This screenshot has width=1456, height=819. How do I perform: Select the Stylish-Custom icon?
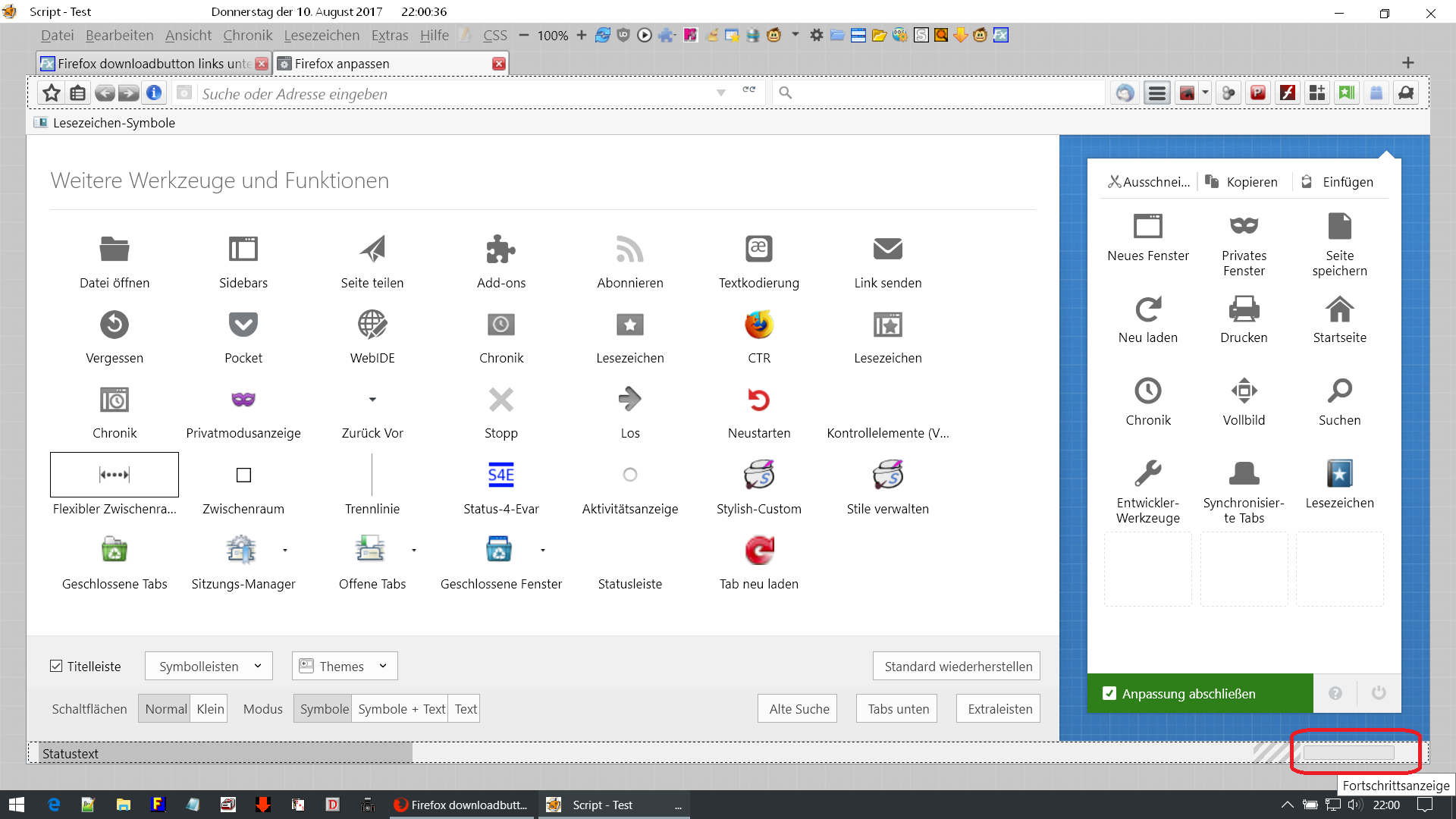(758, 475)
